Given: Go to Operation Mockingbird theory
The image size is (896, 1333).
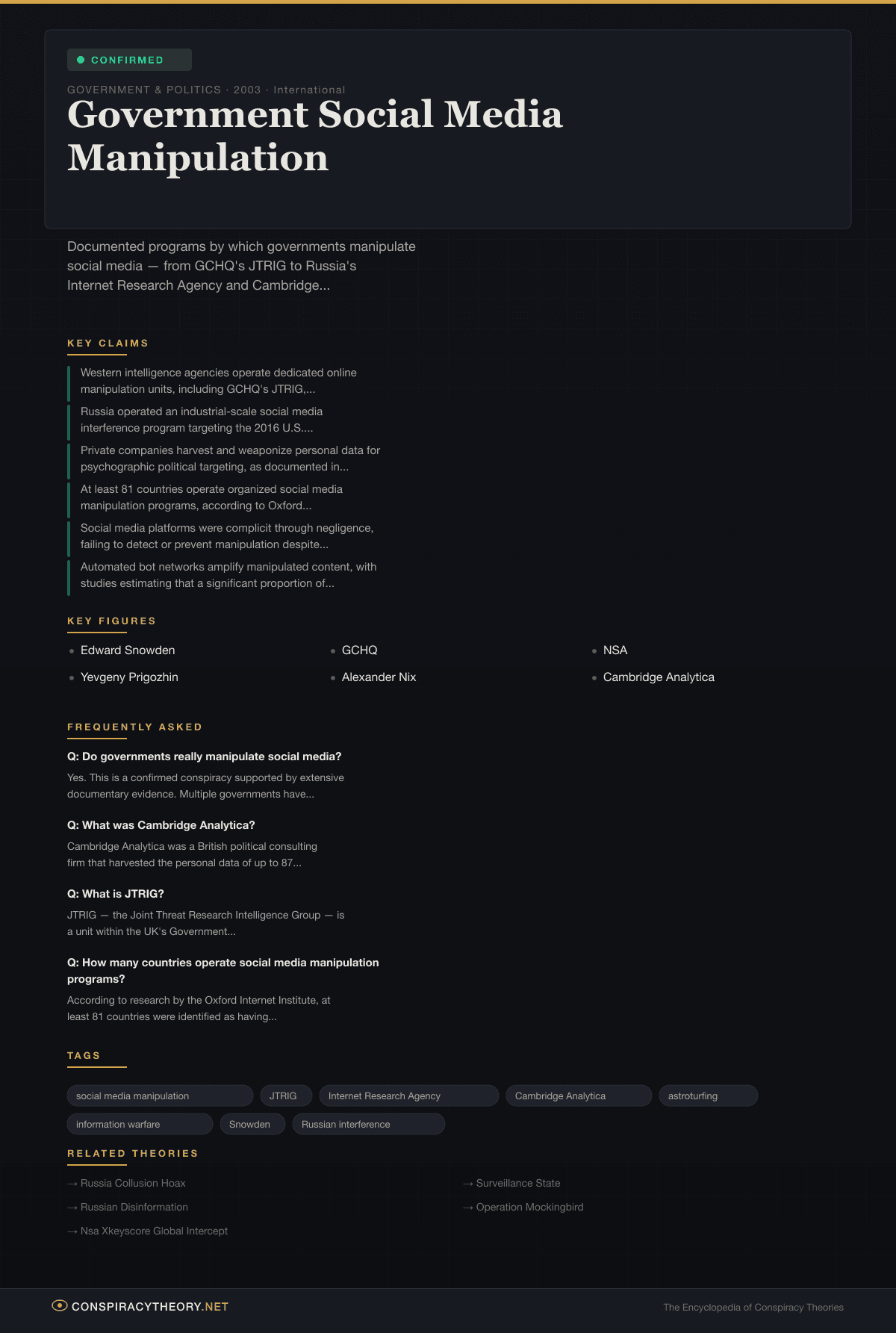Looking at the screenshot, I should (x=529, y=1207).
